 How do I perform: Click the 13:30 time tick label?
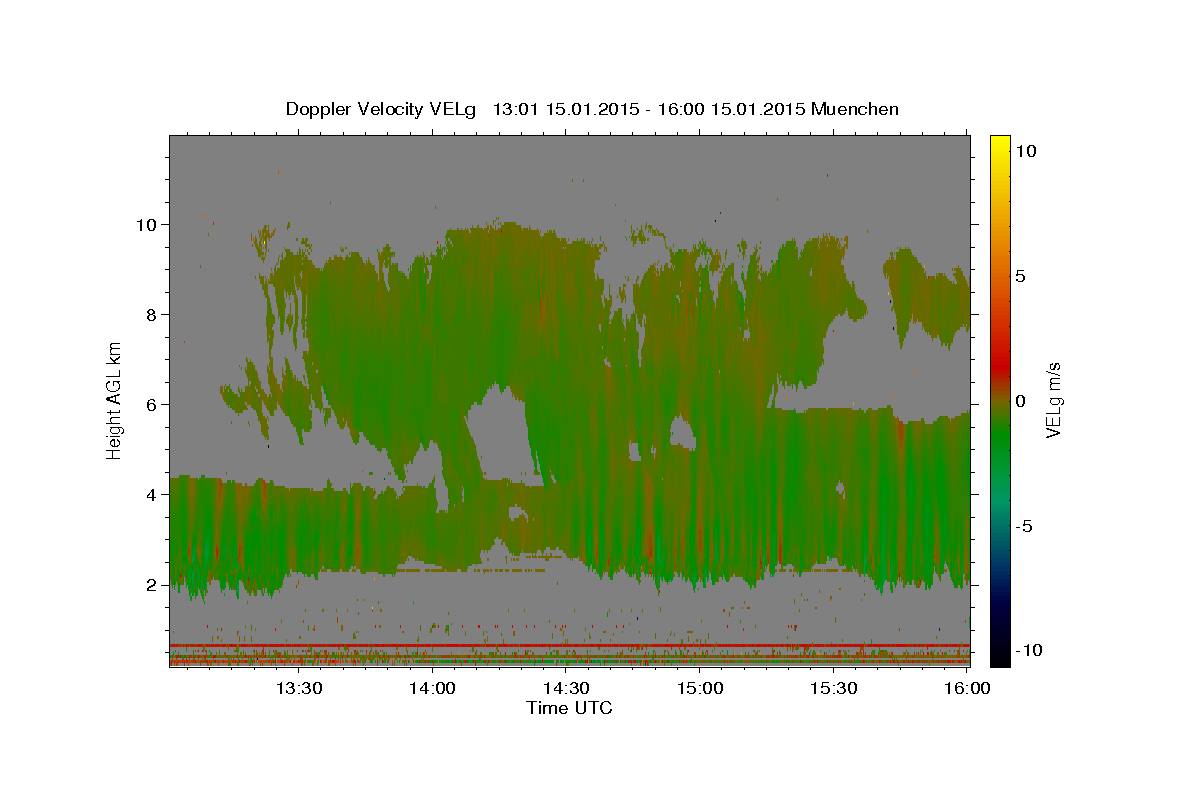pyautogui.click(x=298, y=688)
